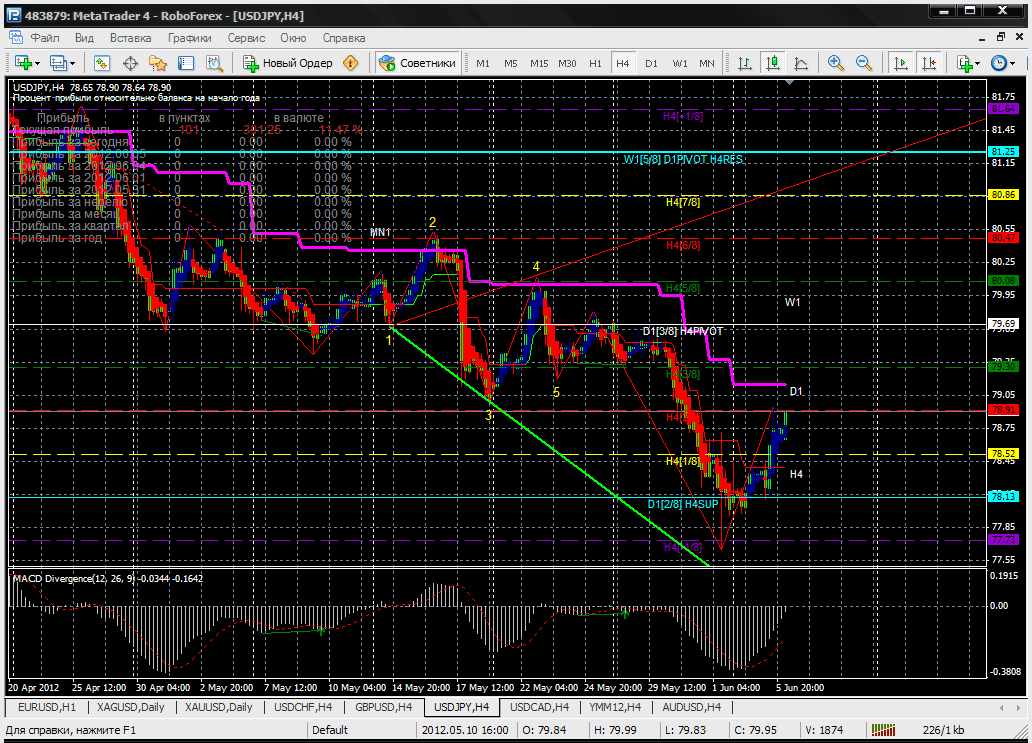Select the USDJPY,H4 chart tab

tap(461, 707)
